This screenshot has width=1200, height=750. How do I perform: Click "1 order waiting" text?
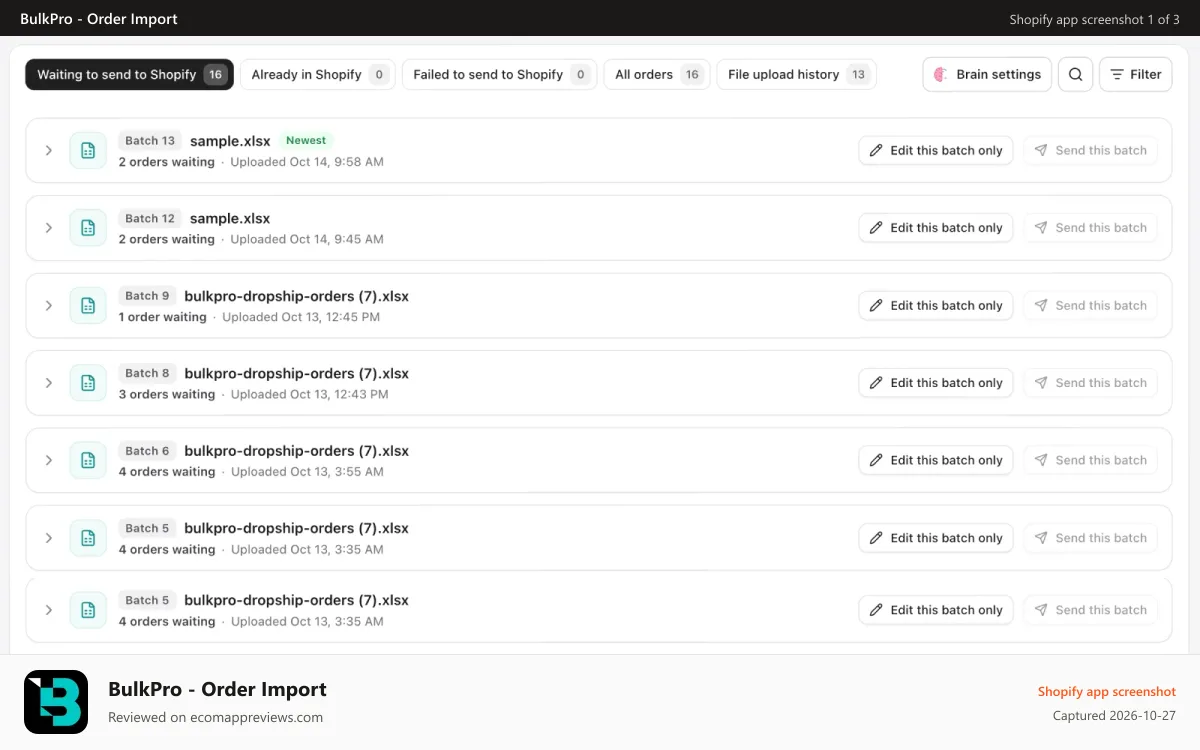(x=162, y=317)
